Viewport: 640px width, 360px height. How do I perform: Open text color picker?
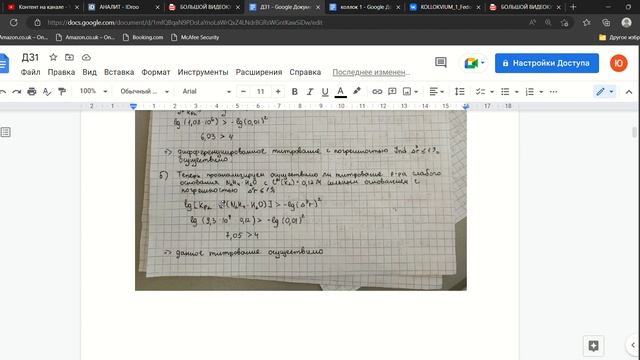[x=340, y=92]
